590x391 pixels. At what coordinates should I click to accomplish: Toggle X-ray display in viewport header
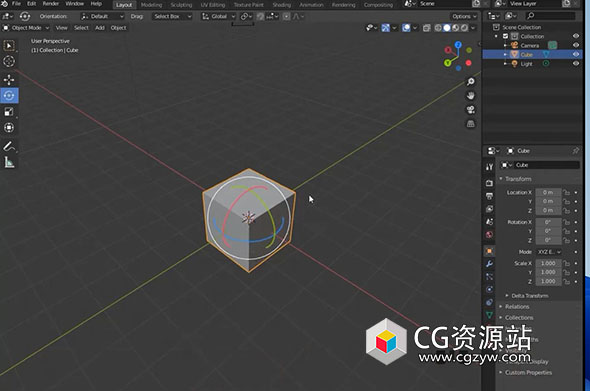[x=426, y=28]
